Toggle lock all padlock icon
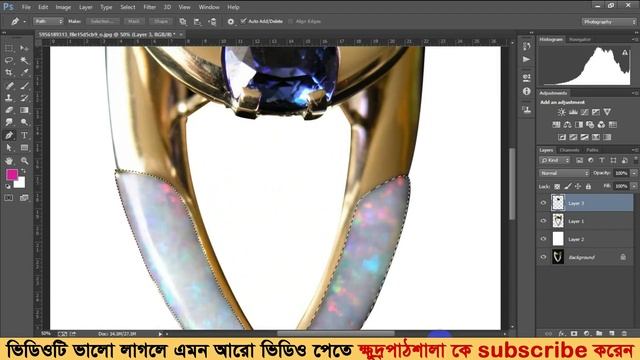Image resolution: width=640 pixels, height=360 pixels. click(588, 187)
